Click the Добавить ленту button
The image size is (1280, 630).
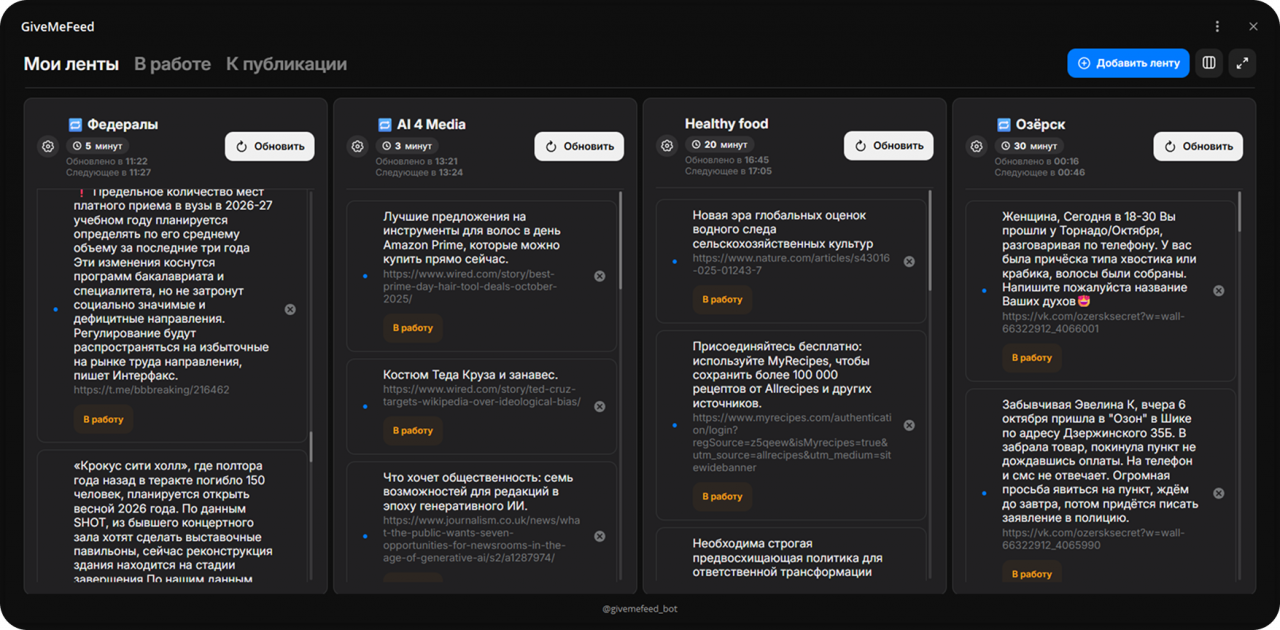[1128, 63]
